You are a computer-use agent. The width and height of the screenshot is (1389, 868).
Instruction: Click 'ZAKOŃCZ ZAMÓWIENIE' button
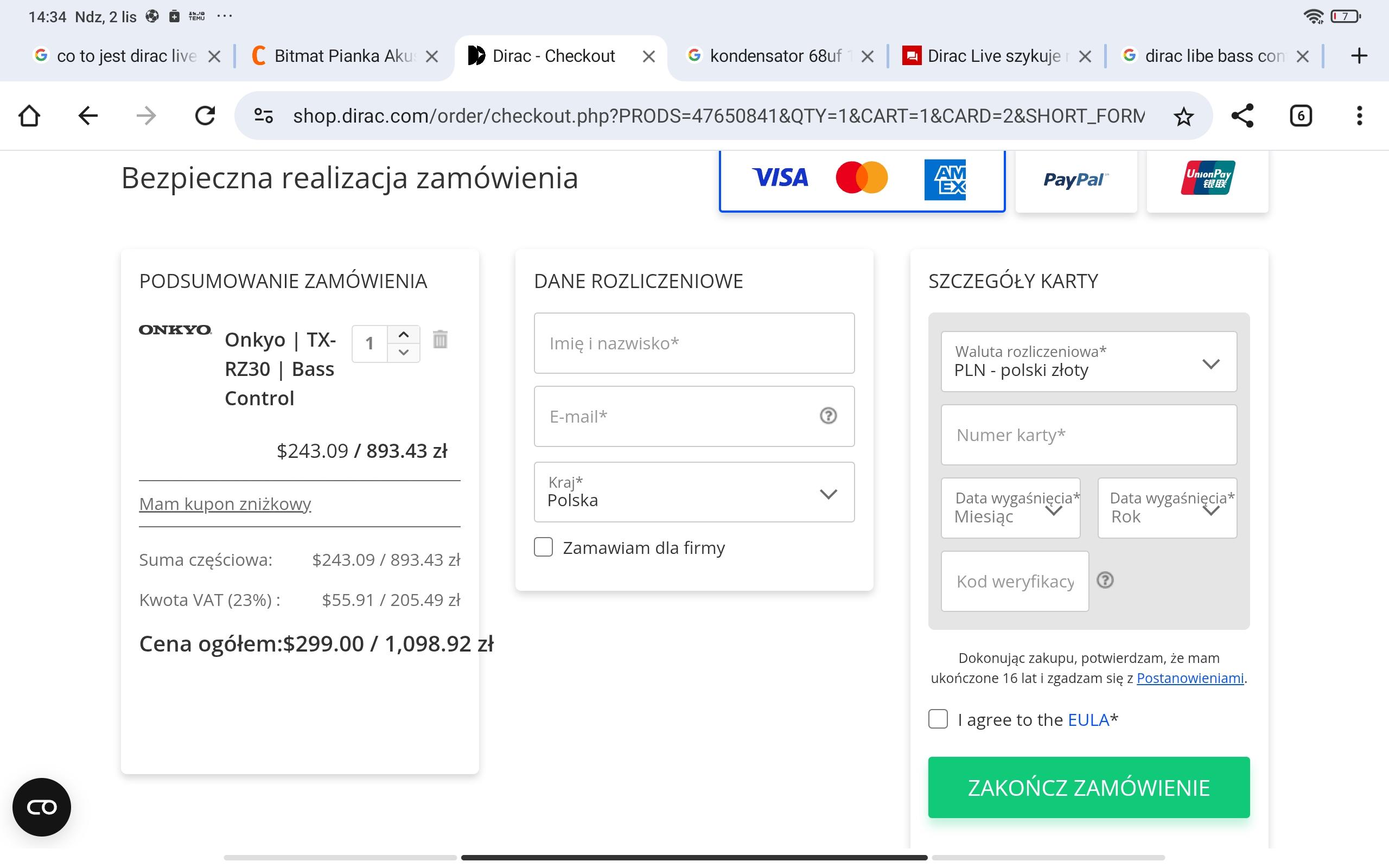tap(1088, 787)
